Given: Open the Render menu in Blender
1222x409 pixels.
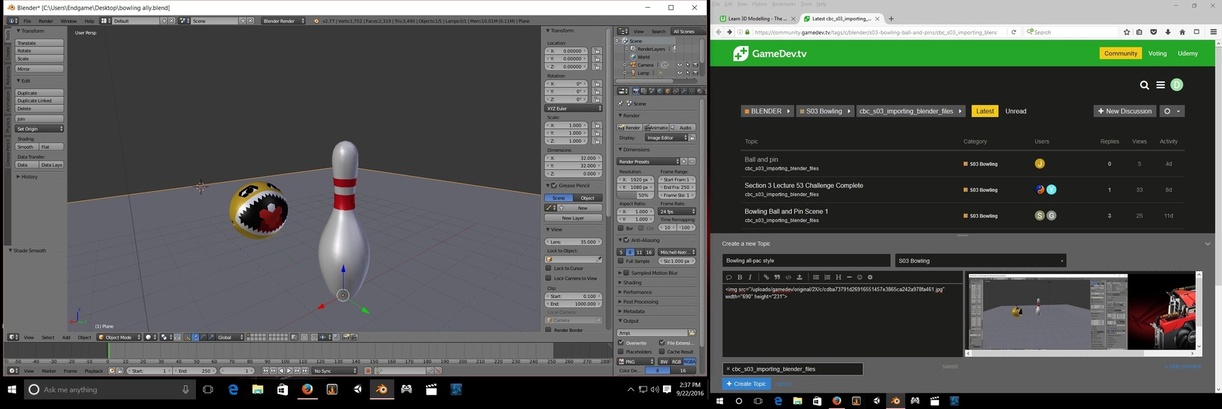Looking at the screenshot, I should point(46,20).
